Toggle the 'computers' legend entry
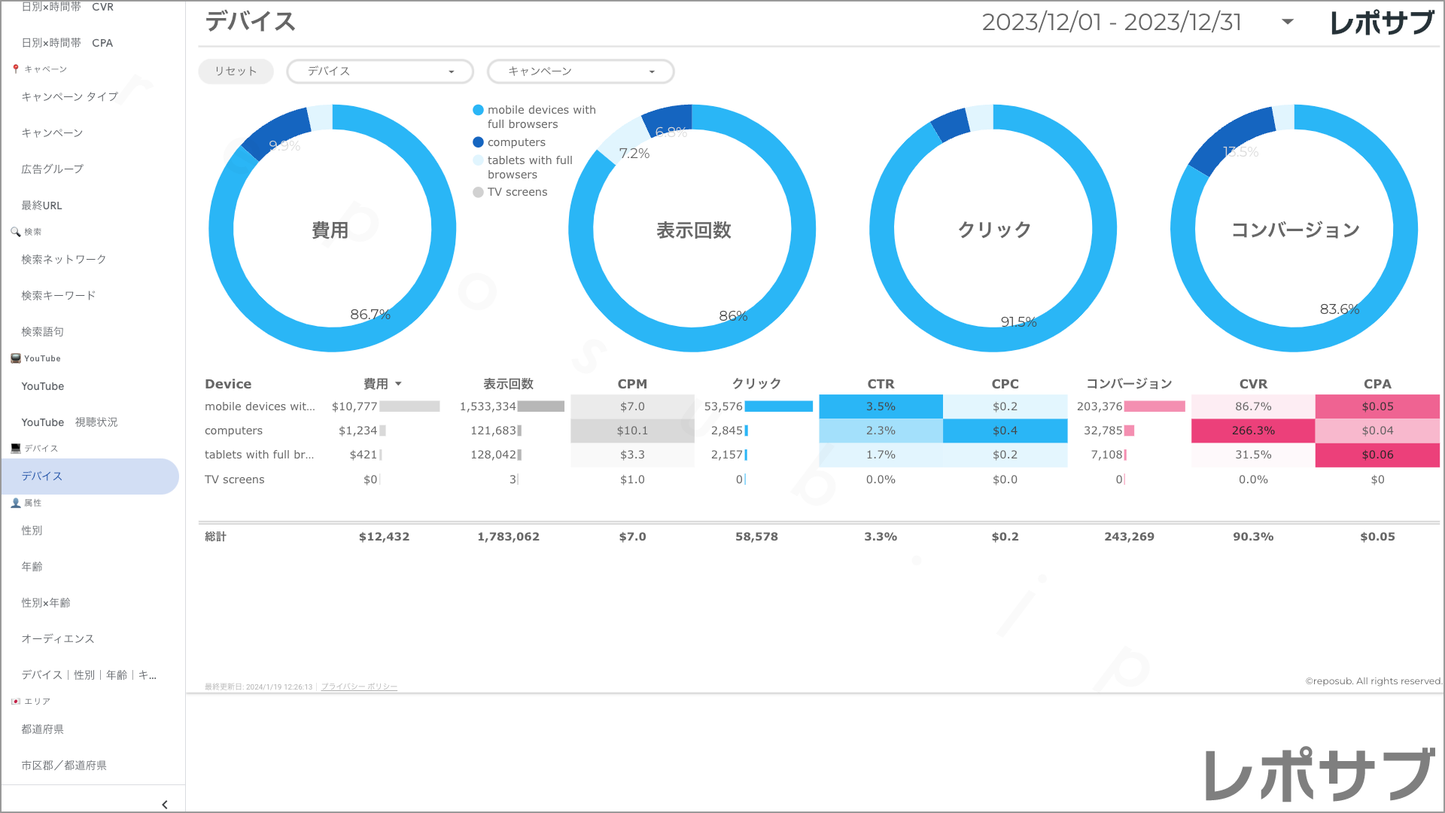1445x813 pixels. [515, 143]
